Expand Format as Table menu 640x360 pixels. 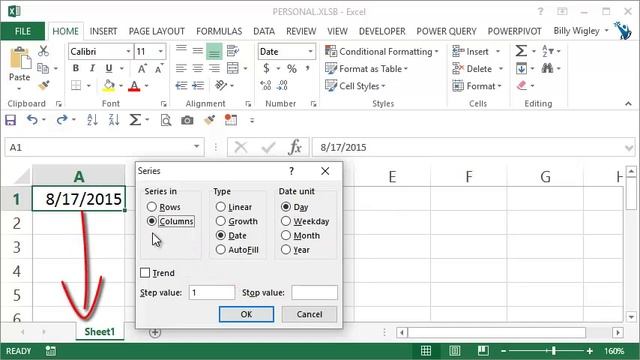click(x=406, y=69)
